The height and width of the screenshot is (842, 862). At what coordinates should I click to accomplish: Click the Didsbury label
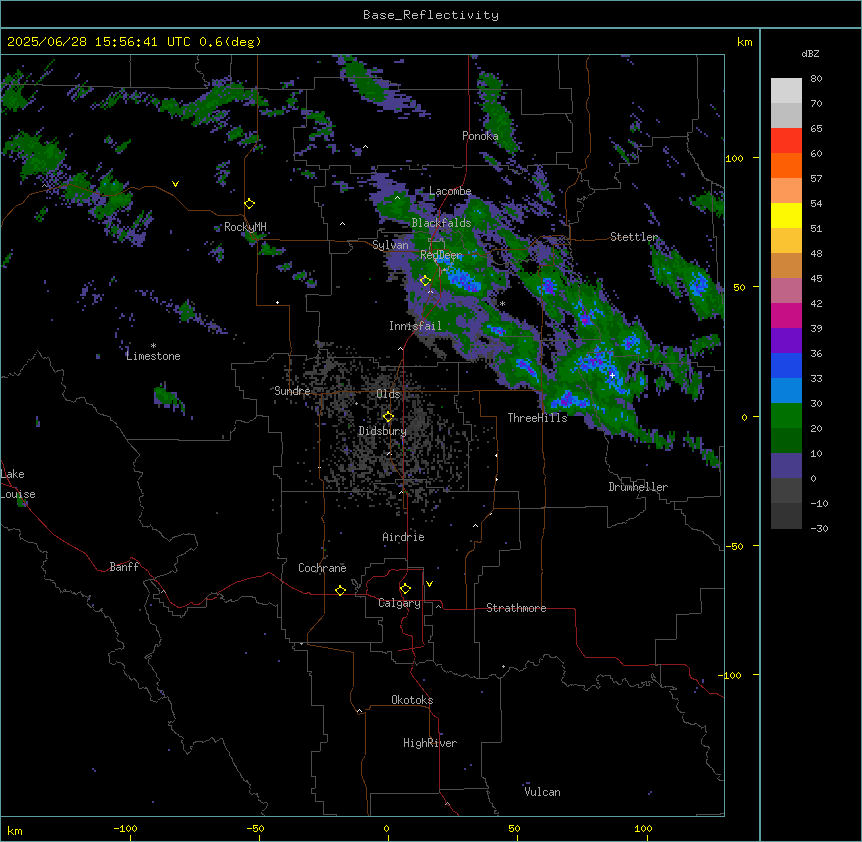383,431
